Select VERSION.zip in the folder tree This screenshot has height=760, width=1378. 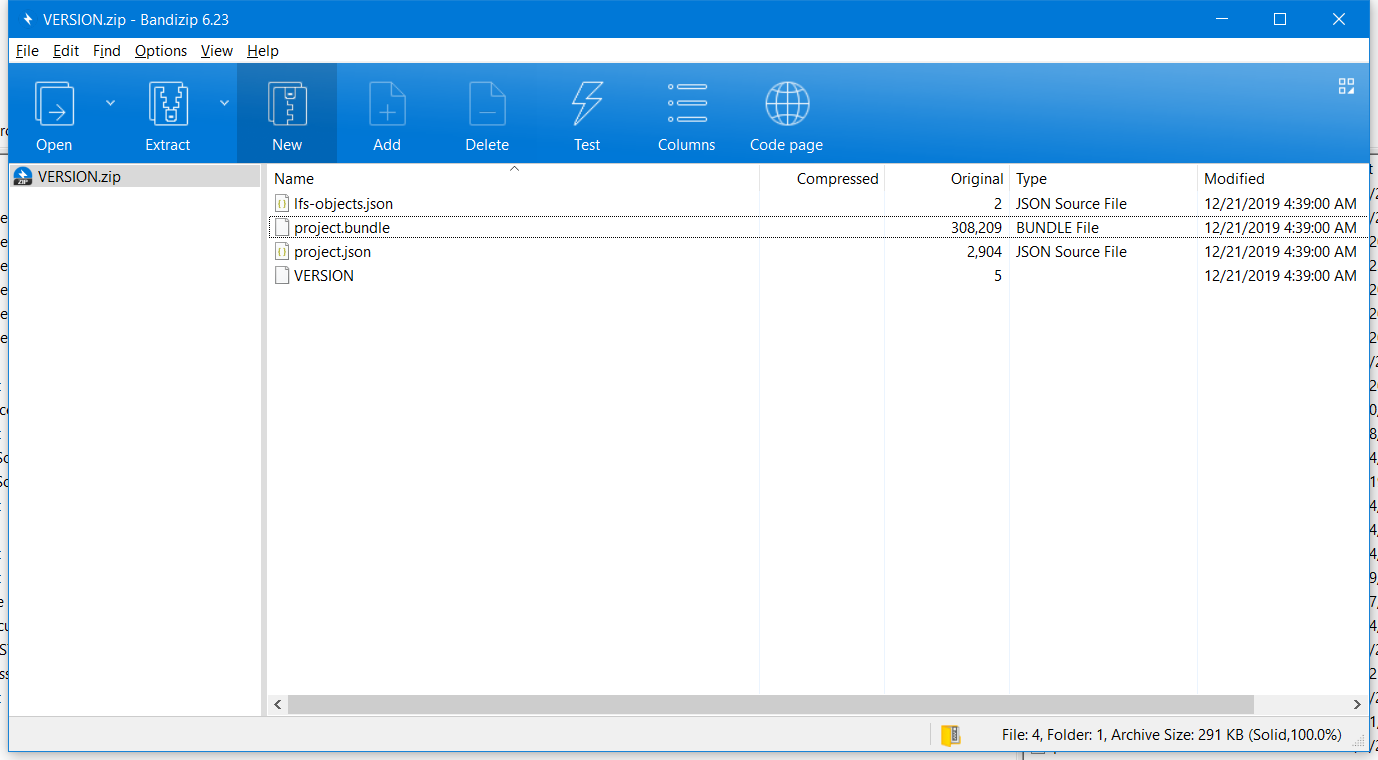80,177
